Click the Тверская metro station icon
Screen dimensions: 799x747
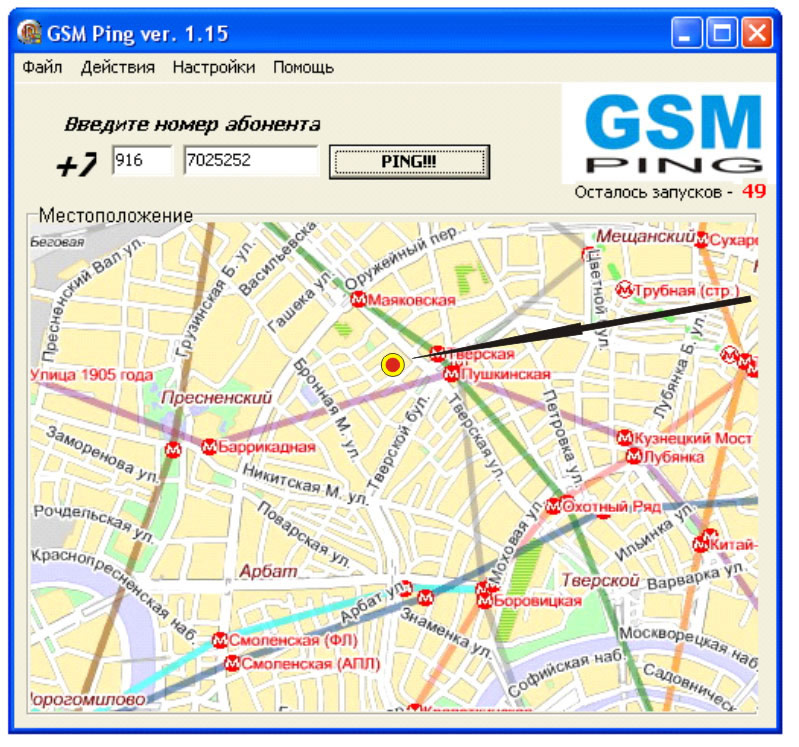[437, 354]
